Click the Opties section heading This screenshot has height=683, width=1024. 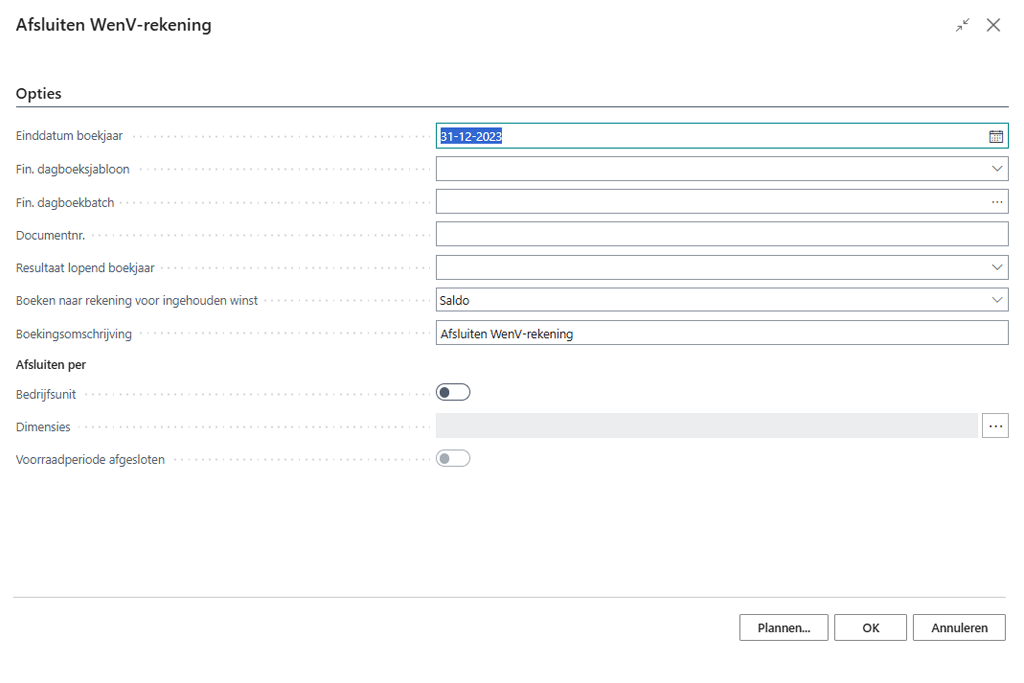point(39,93)
